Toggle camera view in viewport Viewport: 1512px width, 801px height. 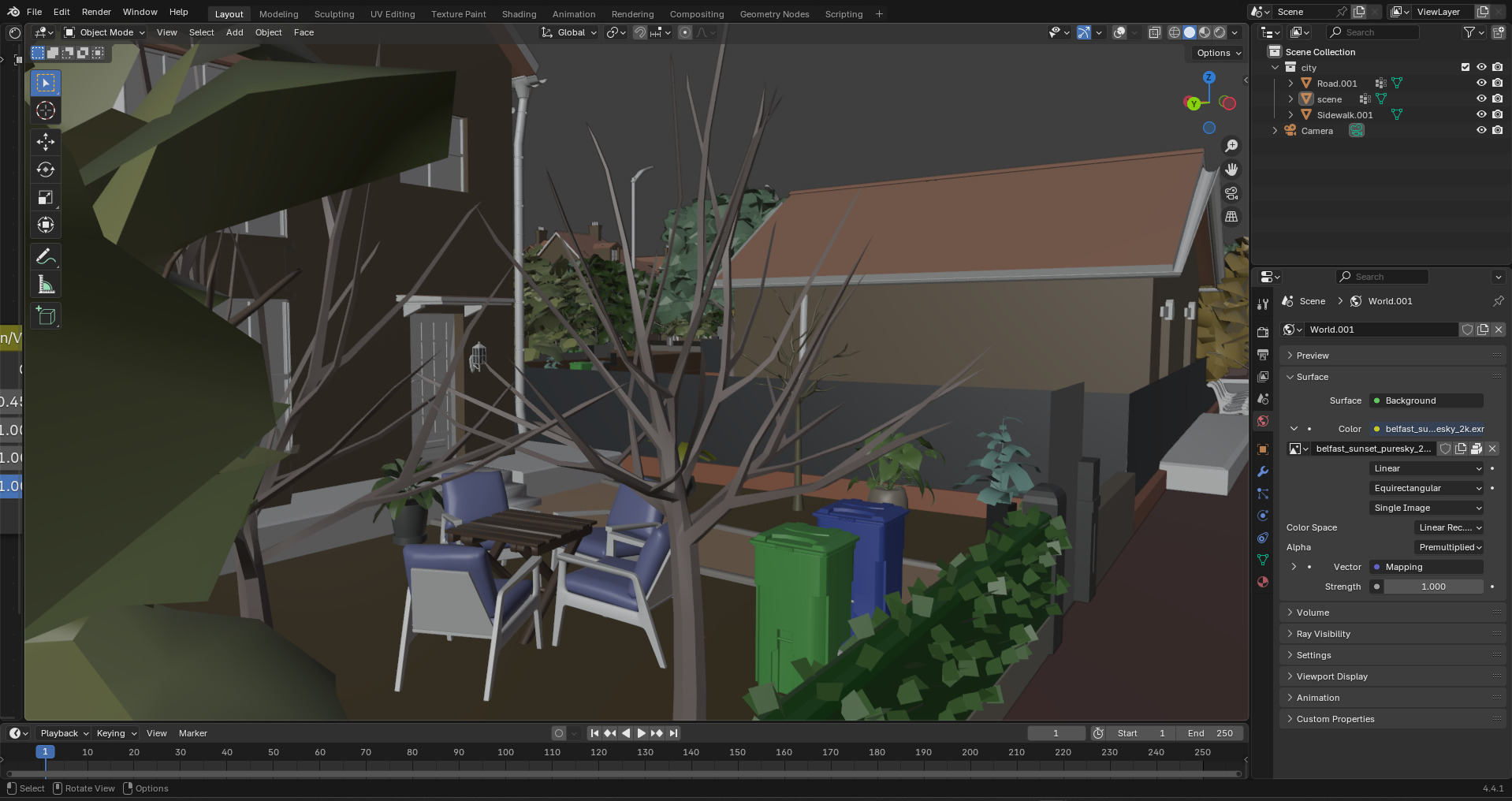[1231, 193]
